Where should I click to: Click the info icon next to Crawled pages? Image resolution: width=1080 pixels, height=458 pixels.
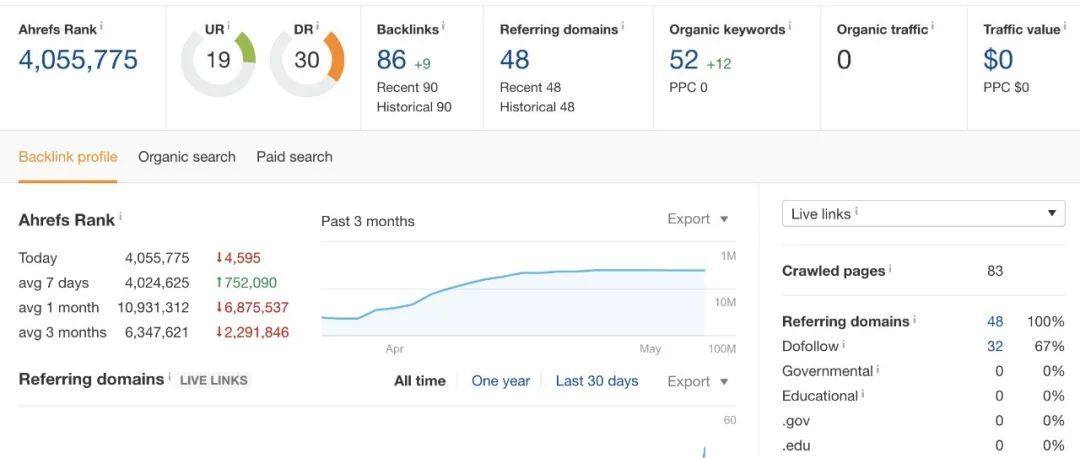890,269
